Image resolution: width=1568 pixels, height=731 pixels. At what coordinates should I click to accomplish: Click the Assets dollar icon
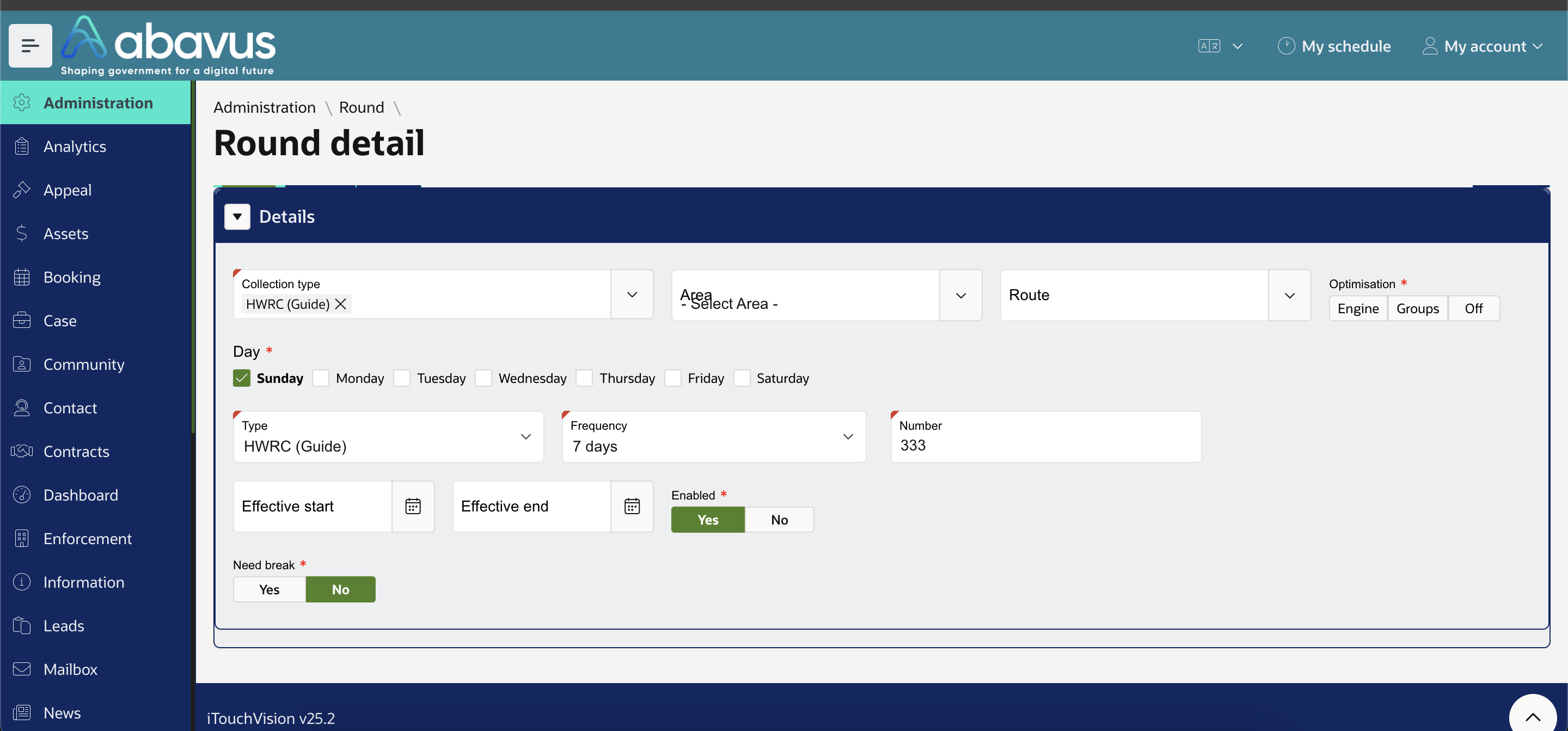(x=22, y=233)
